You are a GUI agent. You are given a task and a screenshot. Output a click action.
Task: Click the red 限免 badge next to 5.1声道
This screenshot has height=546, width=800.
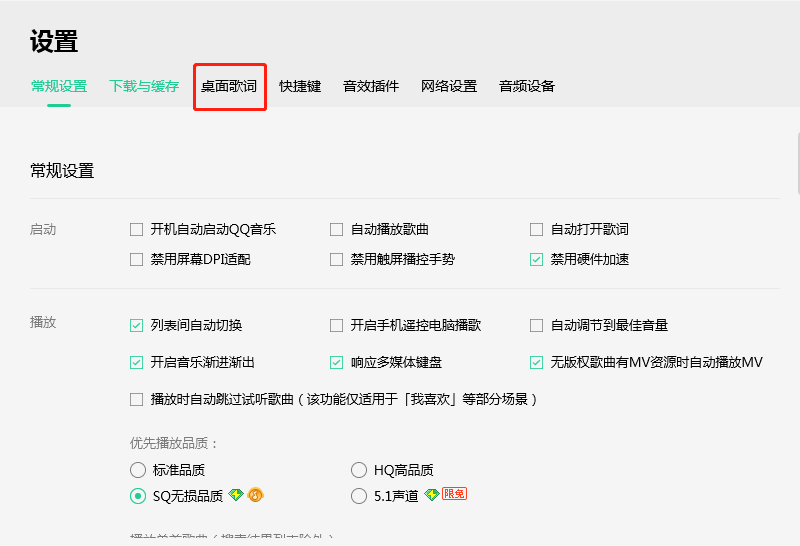pyautogui.click(x=454, y=495)
